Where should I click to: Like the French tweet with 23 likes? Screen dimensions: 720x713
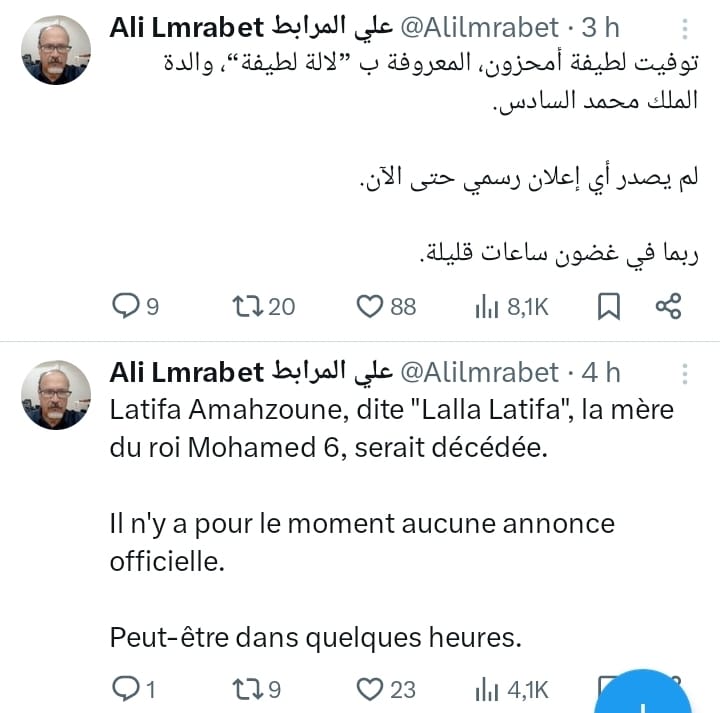[x=371, y=688]
